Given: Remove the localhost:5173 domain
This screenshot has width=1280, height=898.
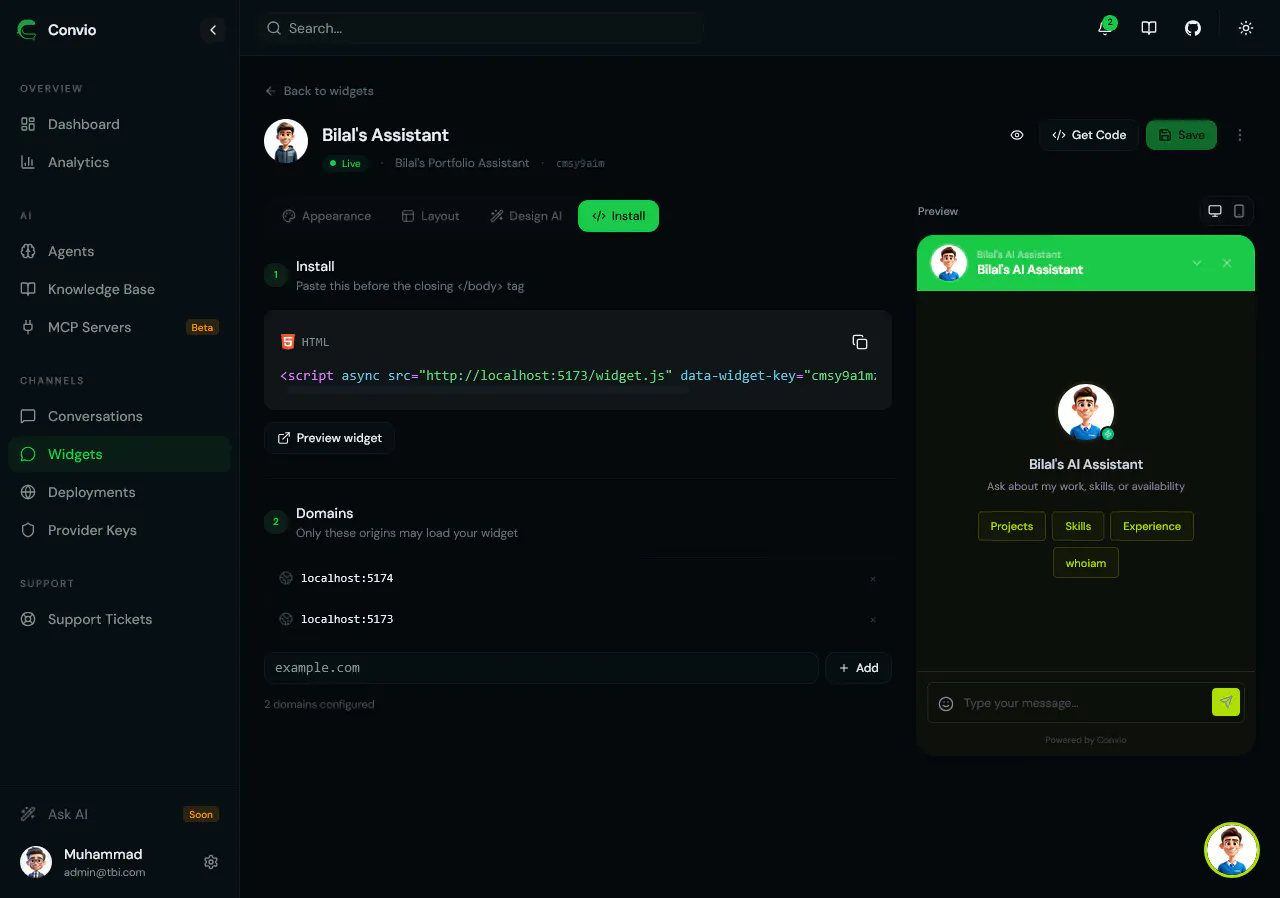Looking at the screenshot, I should point(873,619).
